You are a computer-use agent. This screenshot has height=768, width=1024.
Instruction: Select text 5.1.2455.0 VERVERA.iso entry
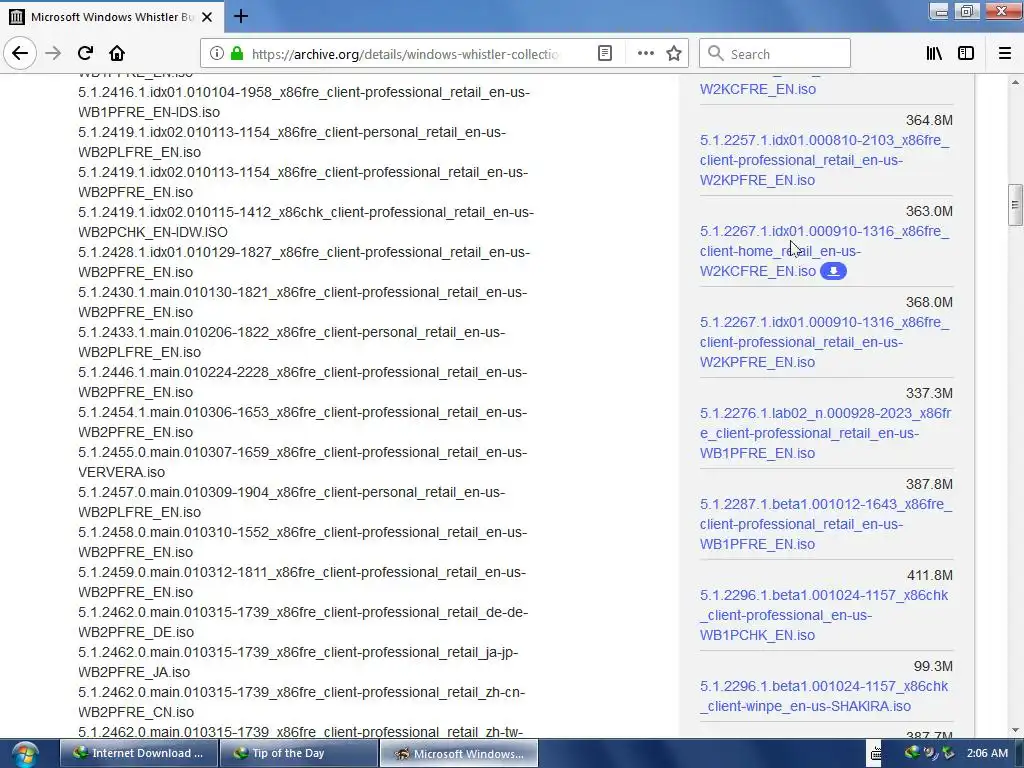point(302,462)
